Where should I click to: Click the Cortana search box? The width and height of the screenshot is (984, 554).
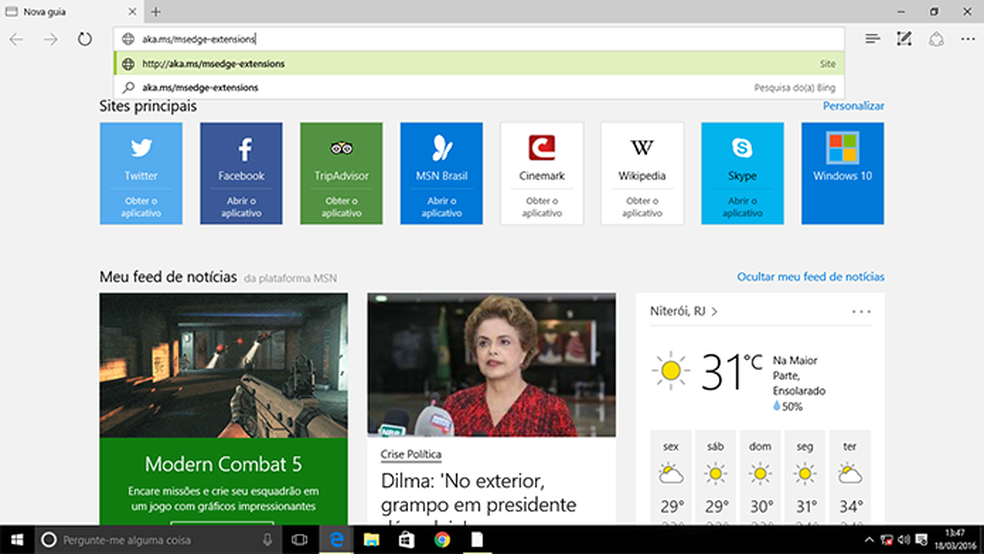click(x=159, y=540)
